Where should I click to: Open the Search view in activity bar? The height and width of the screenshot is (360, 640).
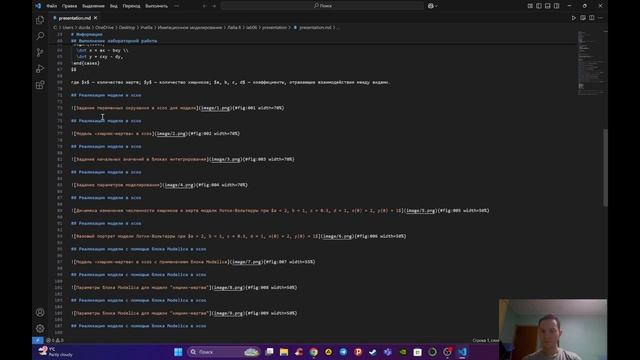click(40, 36)
